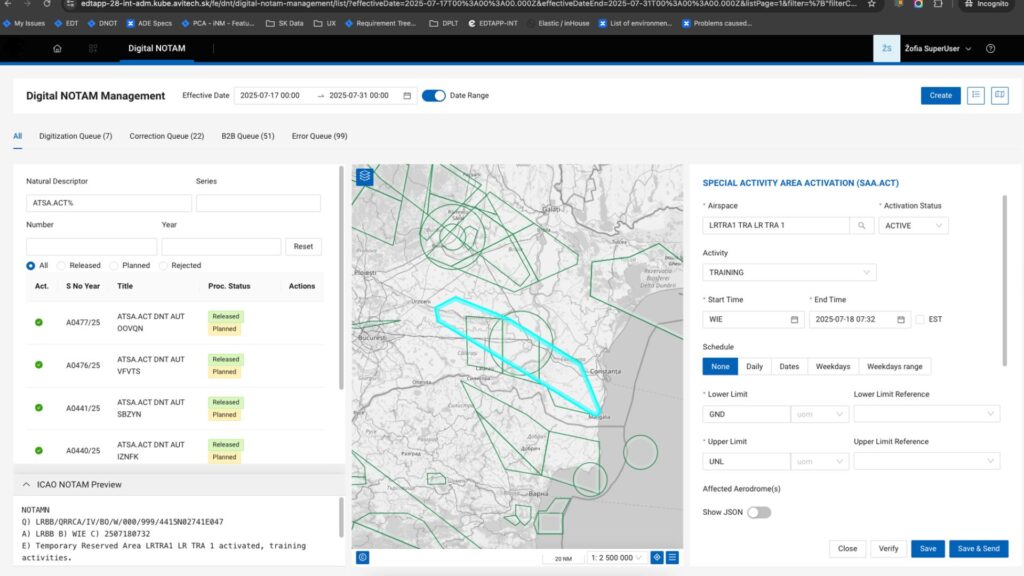Click the Save & Send button
This screenshot has width=1024, height=576.
tap(978, 549)
